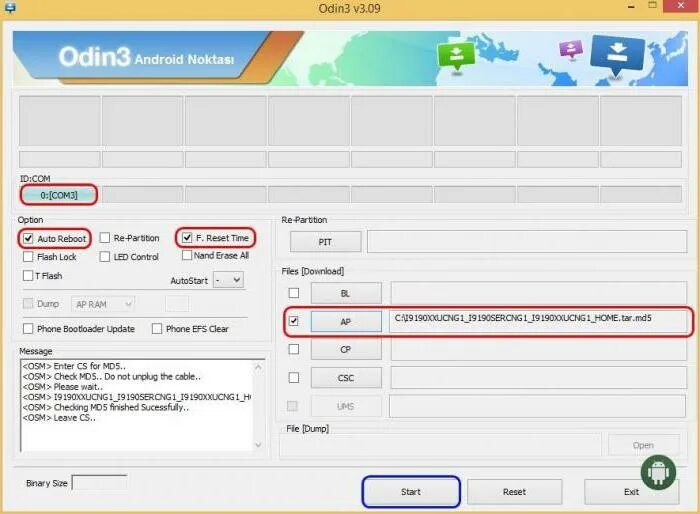Click the Binary Size field

pos(100,483)
